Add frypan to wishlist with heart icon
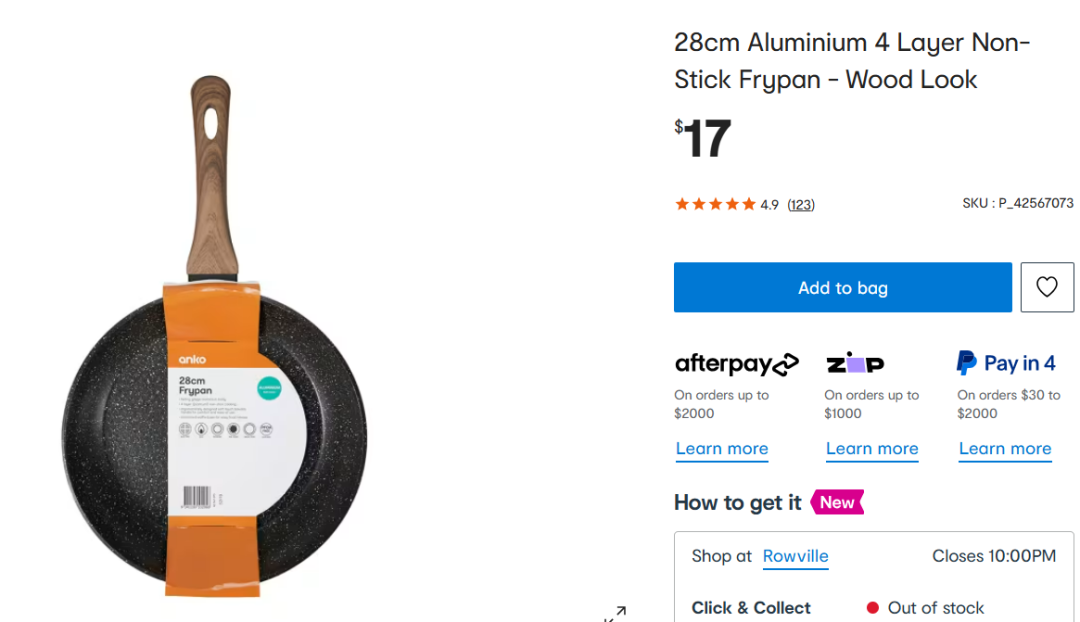 click(x=1046, y=288)
